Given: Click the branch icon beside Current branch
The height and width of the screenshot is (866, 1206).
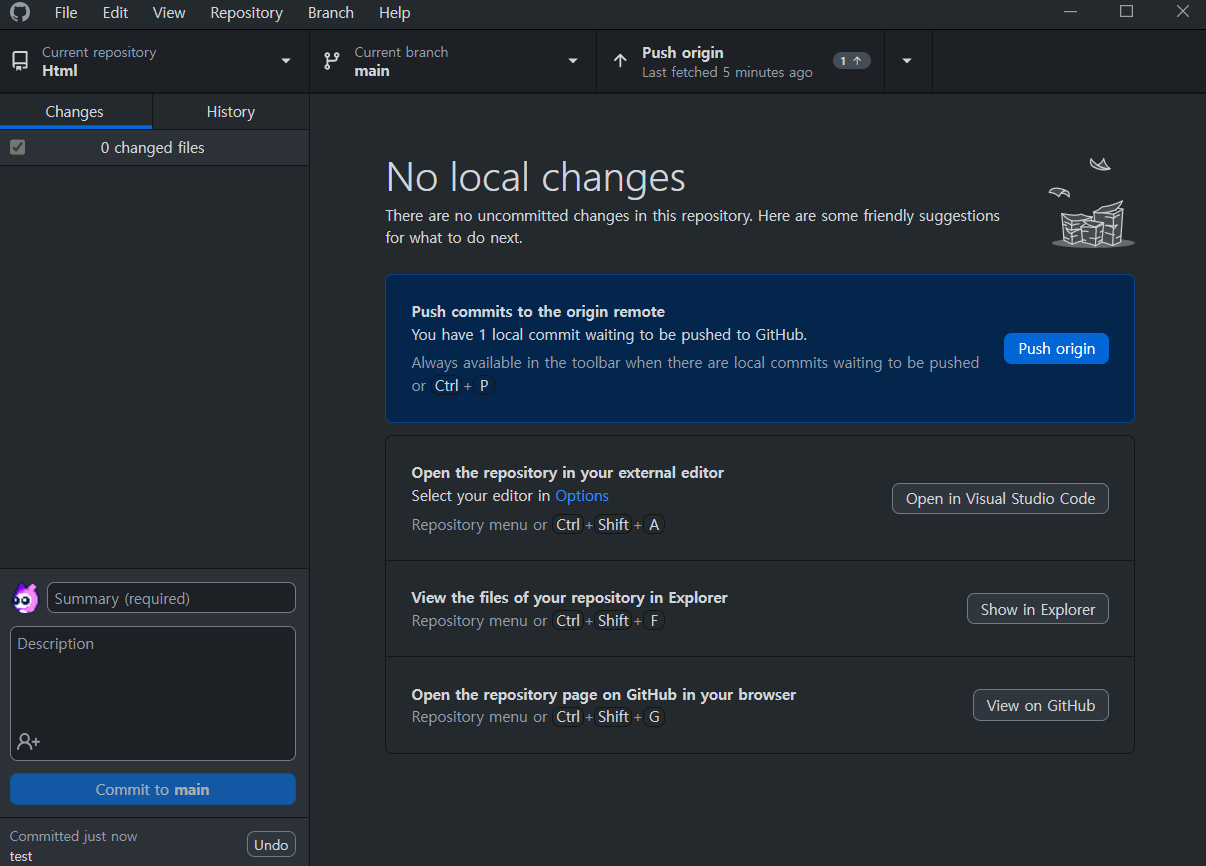Looking at the screenshot, I should pyautogui.click(x=331, y=61).
